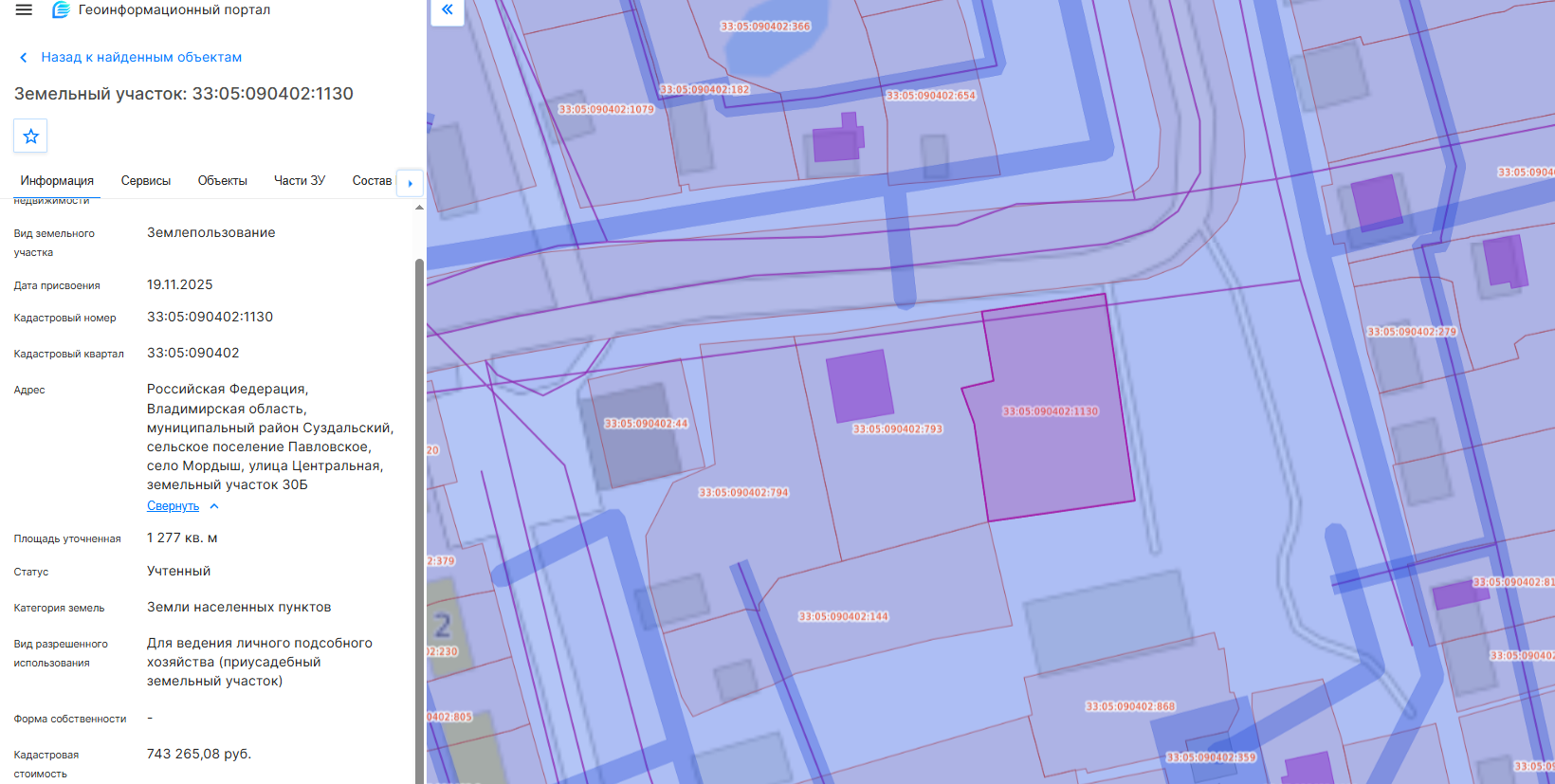Click the address text Российская Федерация
Image resolution: width=1555 pixels, height=784 pixels.
tap(228, 390)
